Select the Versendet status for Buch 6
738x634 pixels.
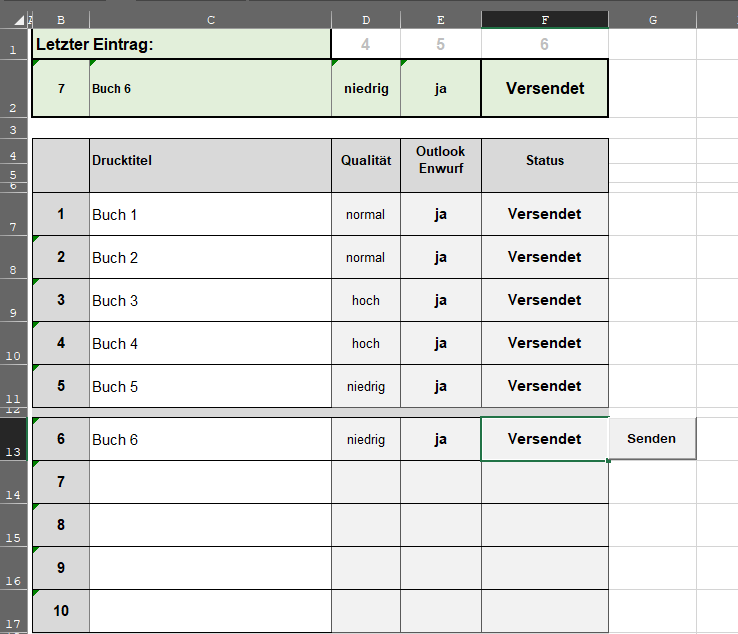[545, 439]
